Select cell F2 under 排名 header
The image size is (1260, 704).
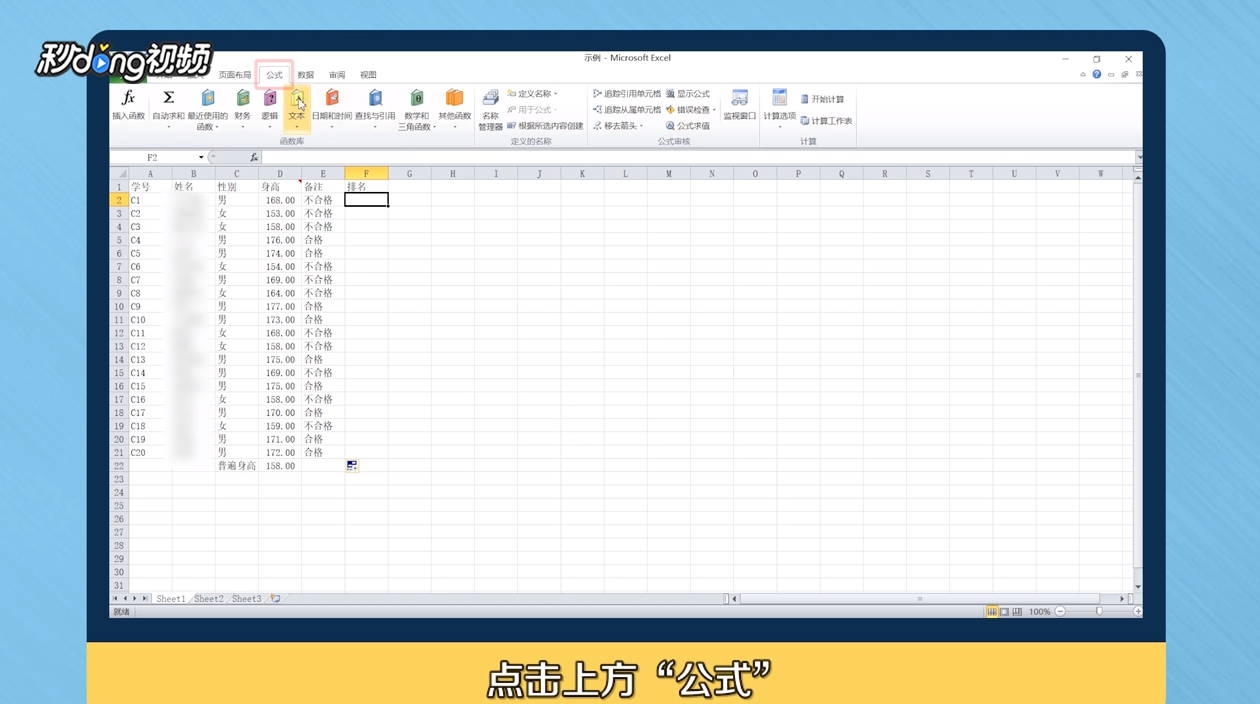[x=366, y=200]
